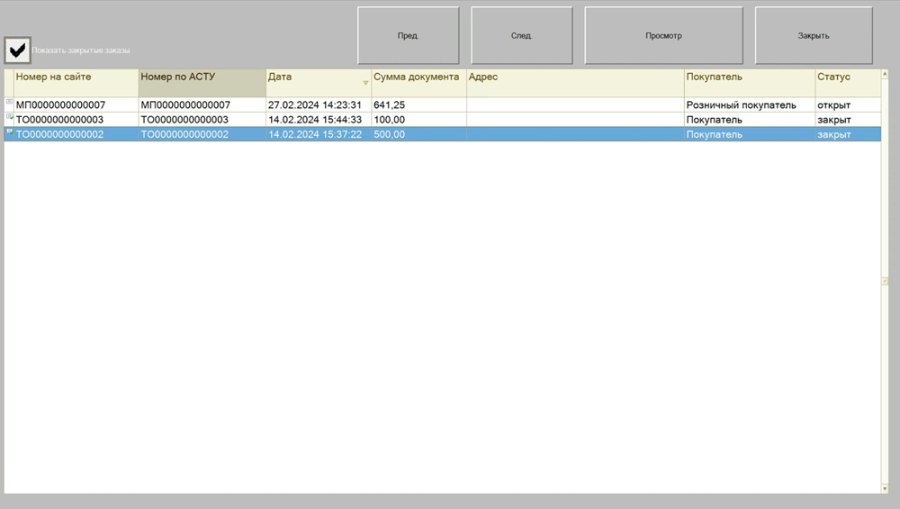Click row icon for order МП0000000000007
The image size is (900, 509).
pyautogui.click(x=9, y=103)
